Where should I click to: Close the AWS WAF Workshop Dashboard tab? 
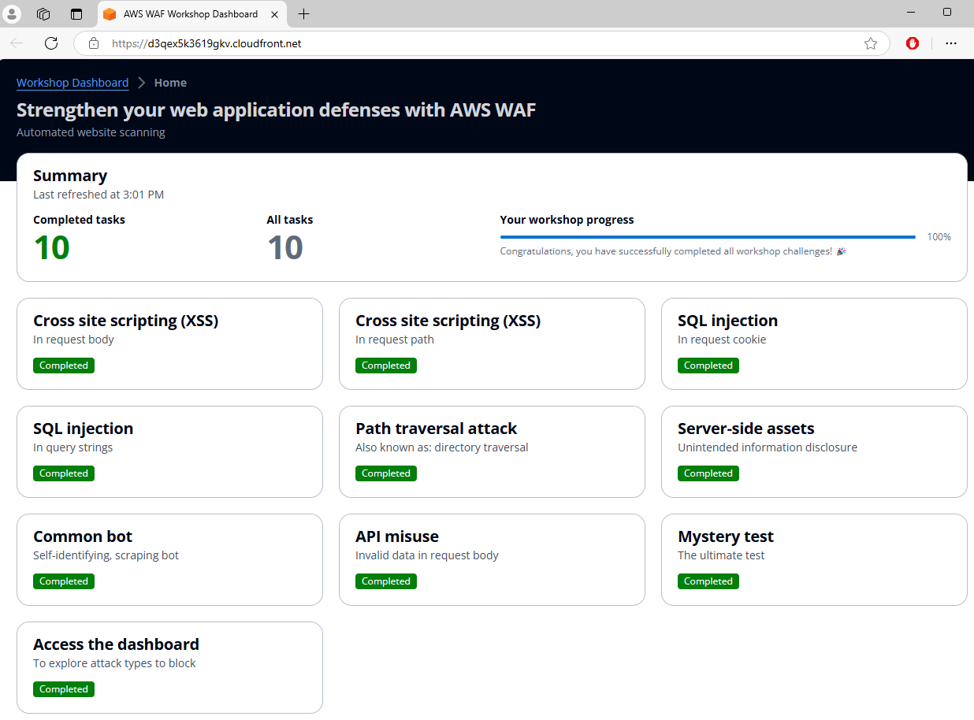tap(275, 14)
